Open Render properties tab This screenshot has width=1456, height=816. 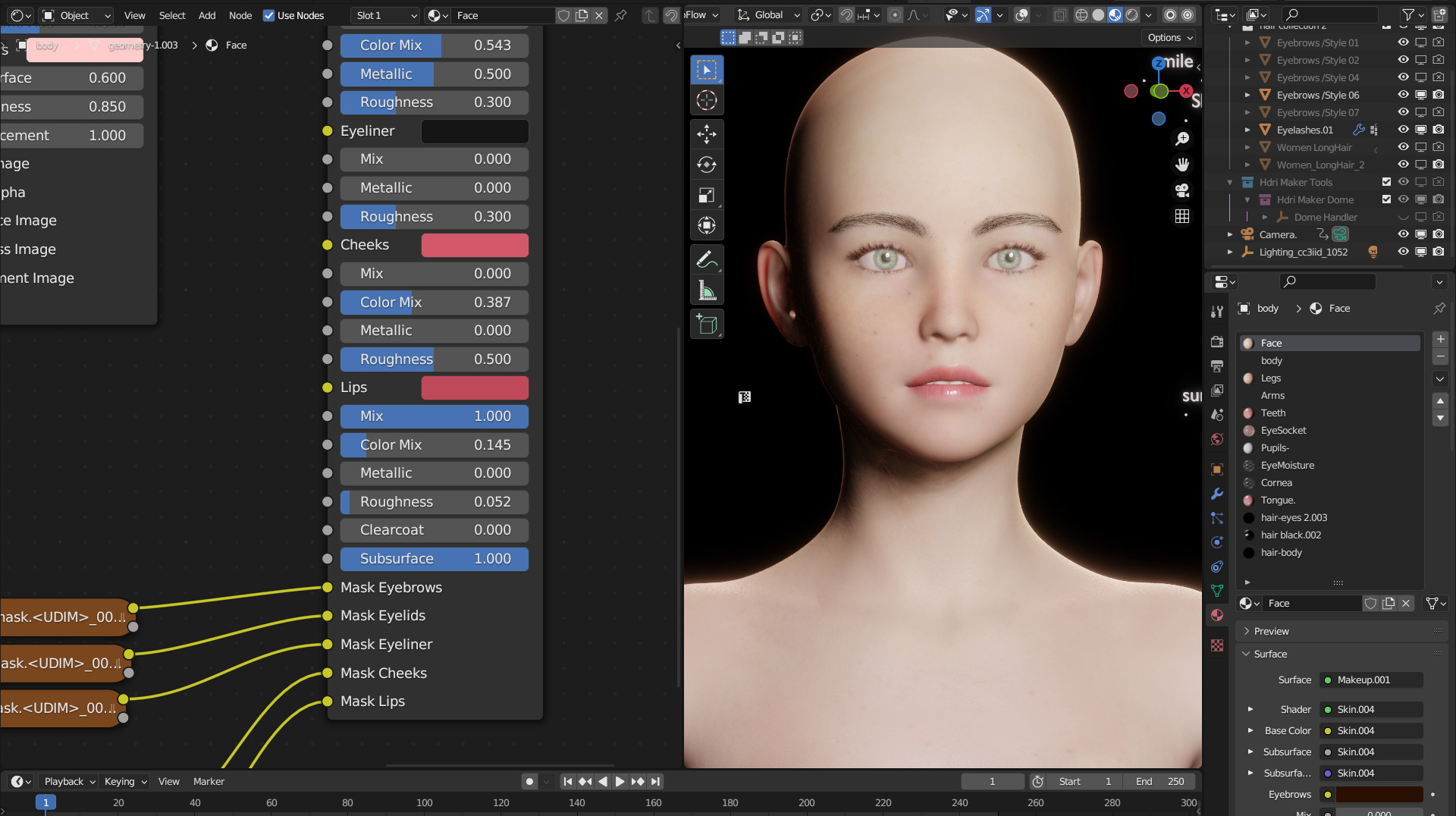[x=1217, y=342]
